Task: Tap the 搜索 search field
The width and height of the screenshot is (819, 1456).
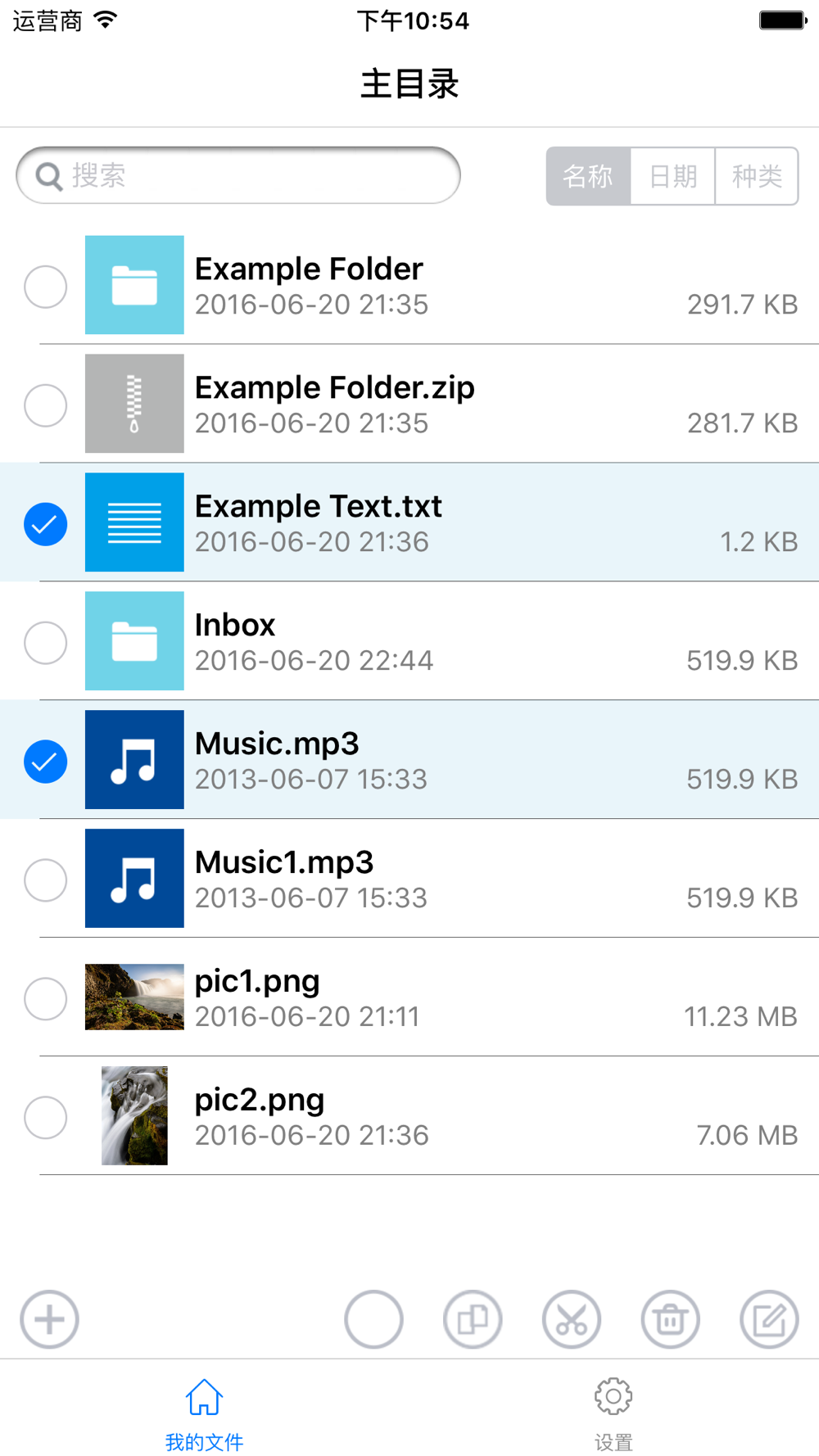Action: (x=238, y=175)
